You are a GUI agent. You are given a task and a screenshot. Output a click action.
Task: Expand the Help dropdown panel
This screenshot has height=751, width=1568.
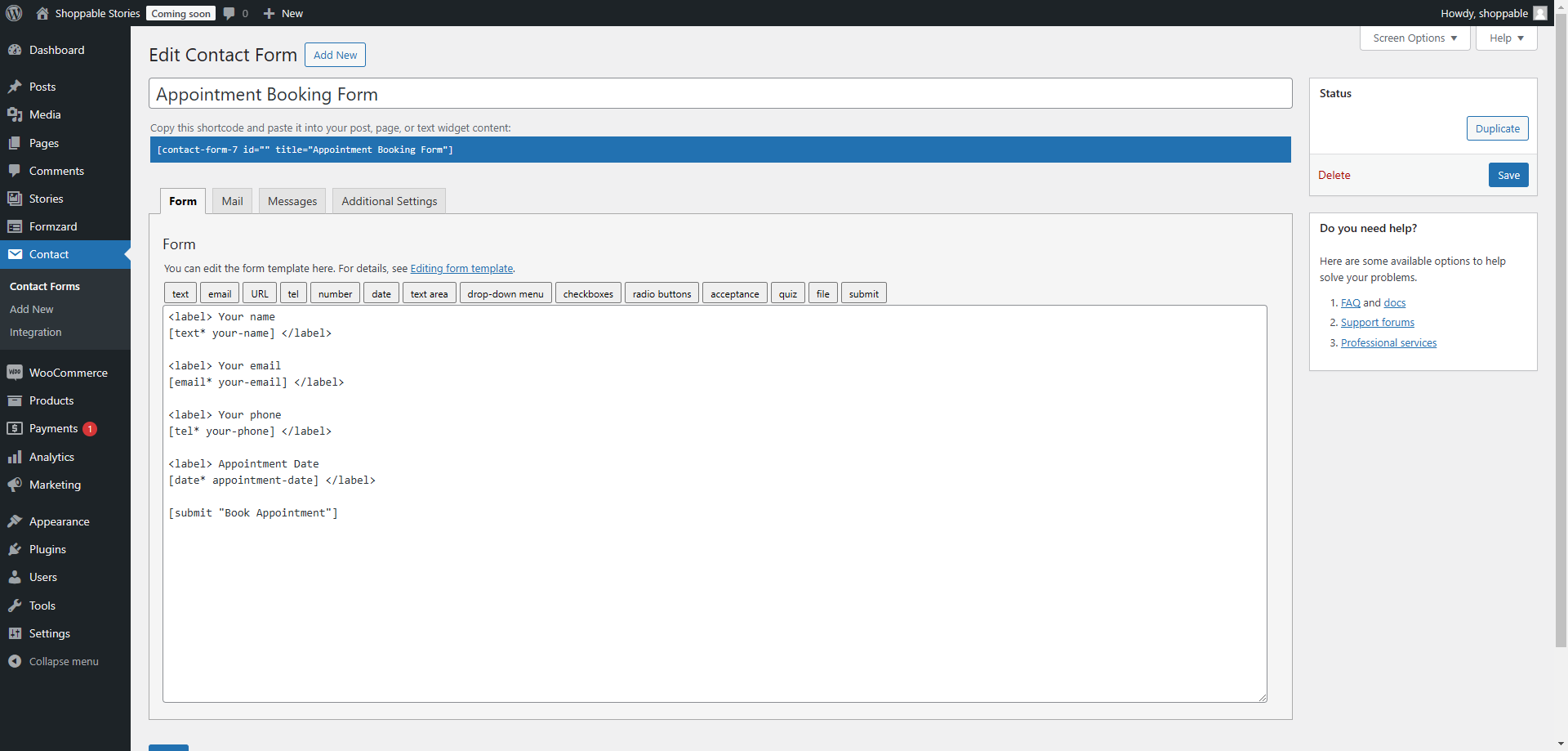(x=1506, y=38)
